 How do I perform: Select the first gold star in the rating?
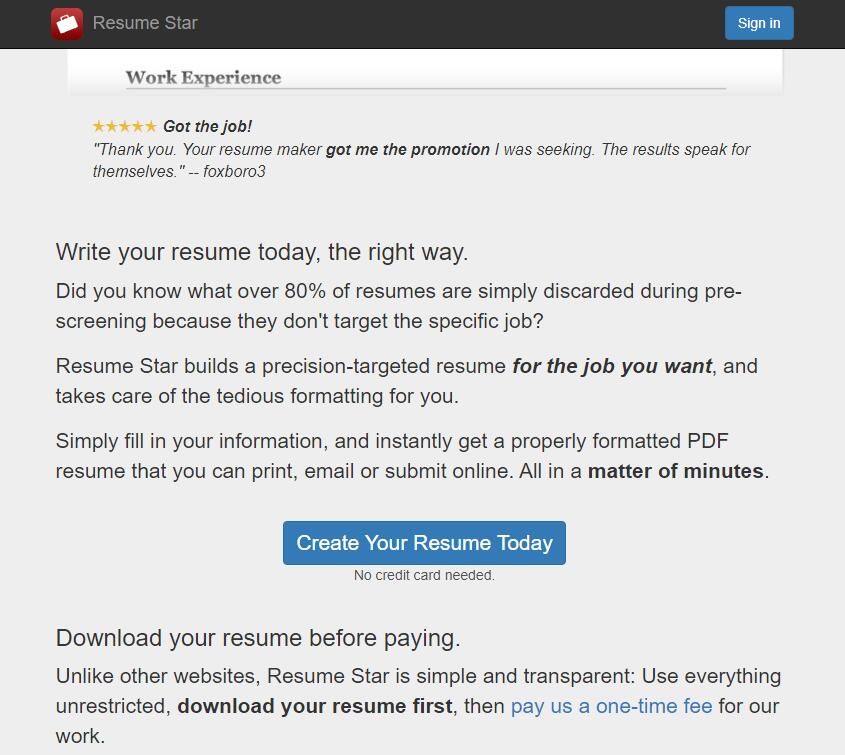[100, 126]
